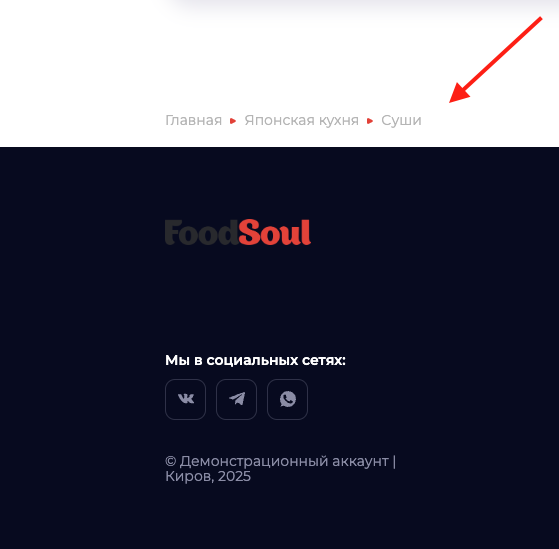
Task: Click the Демонстрационный аккаунт copyright text
Action: point(284,461)
